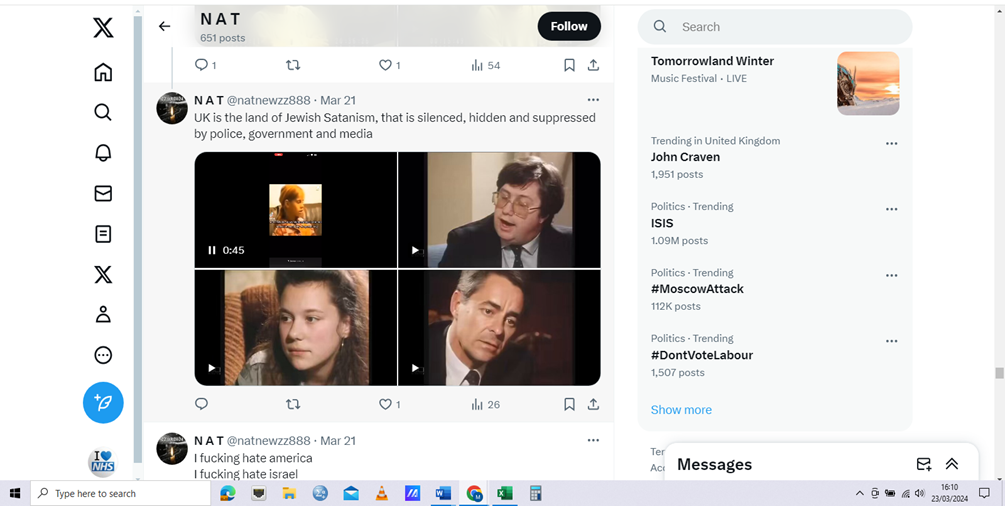Open the Lists icon in sidebar
This screenshot has width=1005, height=506.
(x=103, y=234)
